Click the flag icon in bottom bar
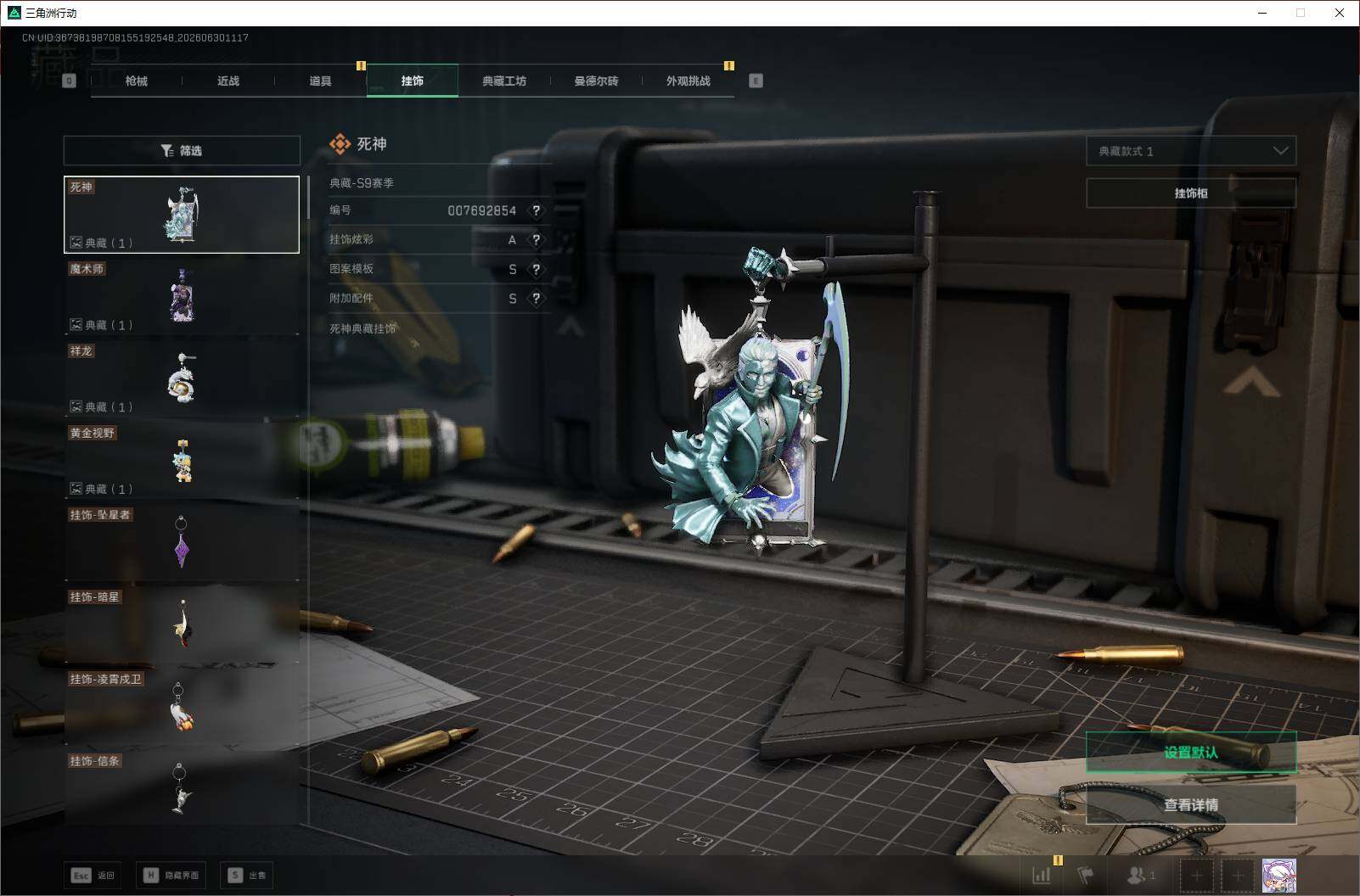 tap(1086, 875)
